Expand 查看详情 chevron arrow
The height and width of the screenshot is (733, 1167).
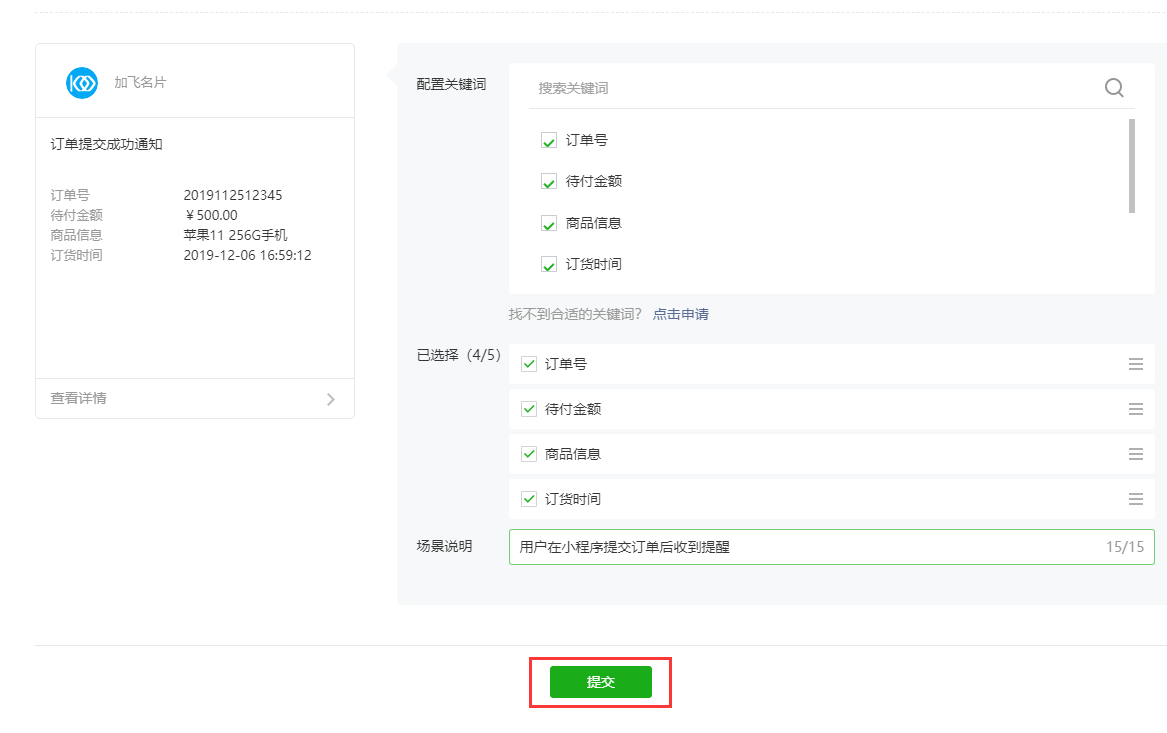click(331, 399)
